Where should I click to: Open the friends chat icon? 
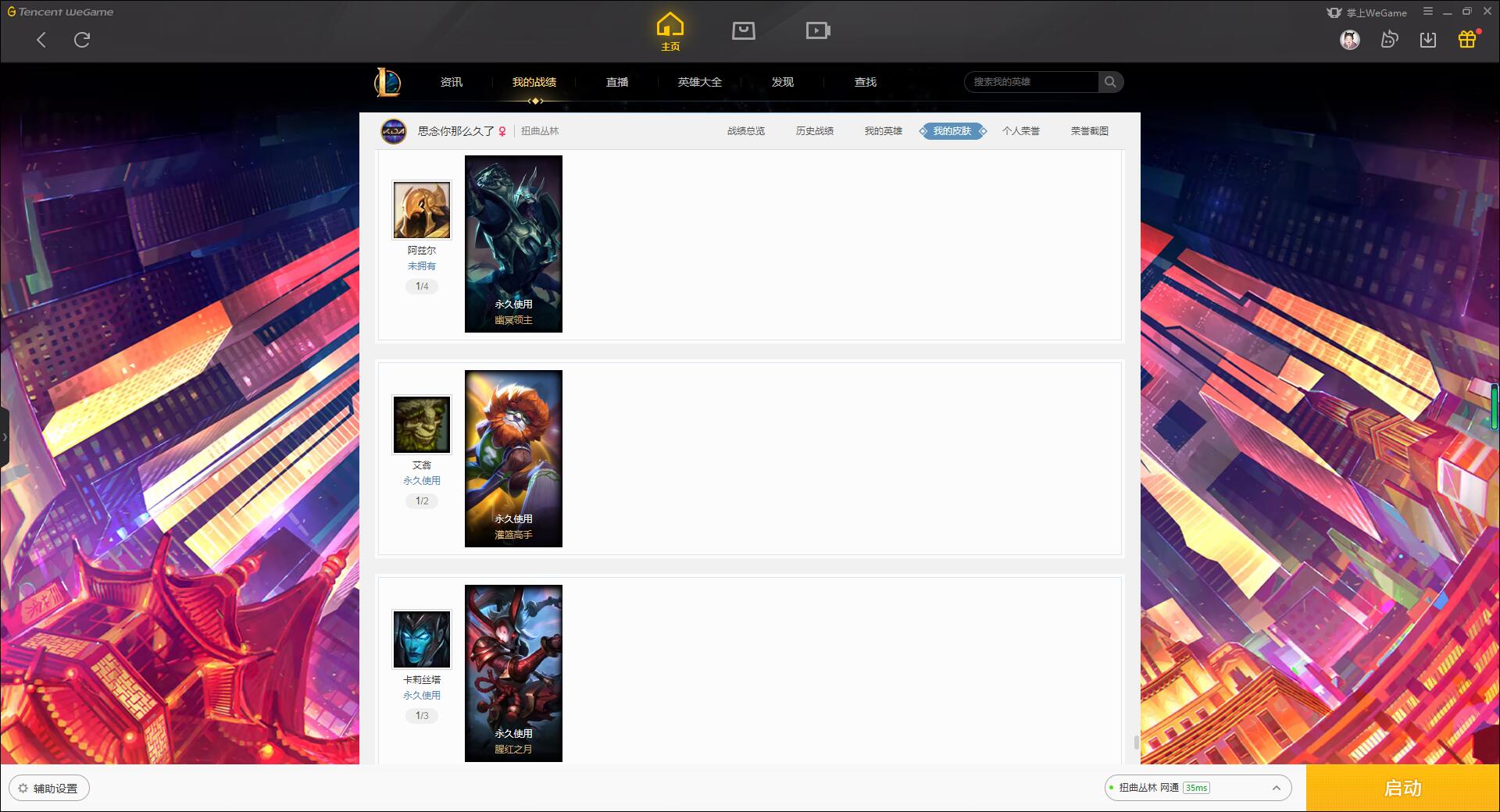(x=1389, y=39)
